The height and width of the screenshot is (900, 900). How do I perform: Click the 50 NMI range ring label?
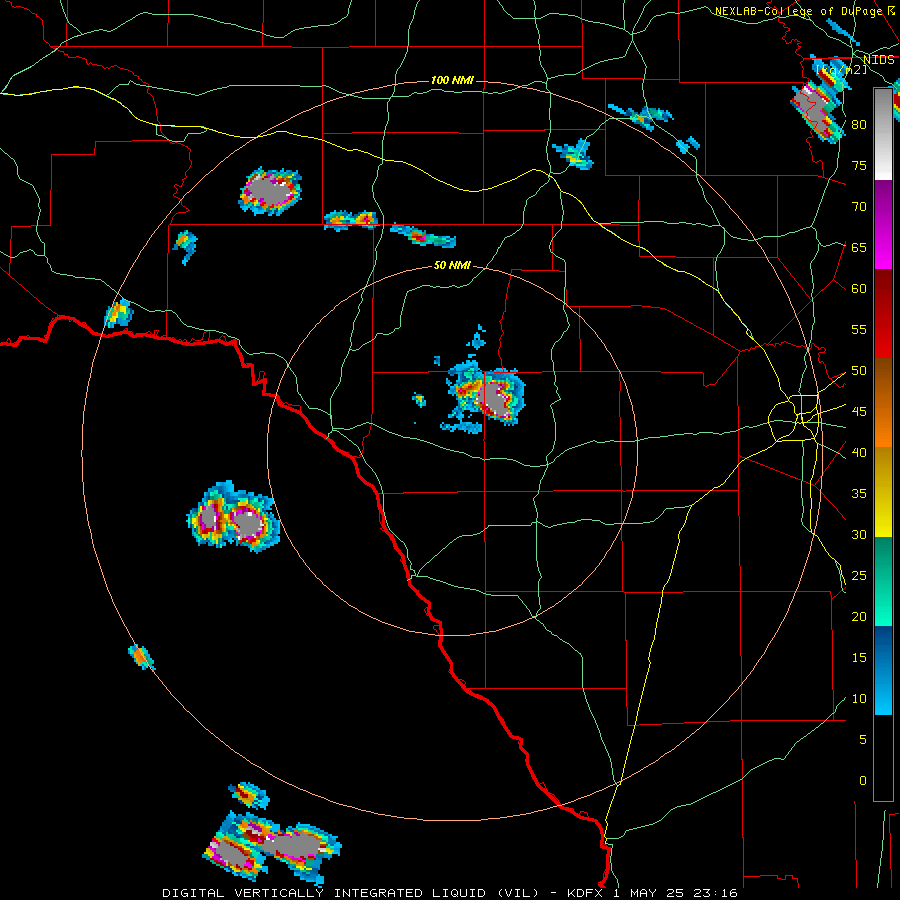pyautogui.click(x=452, y=265)
